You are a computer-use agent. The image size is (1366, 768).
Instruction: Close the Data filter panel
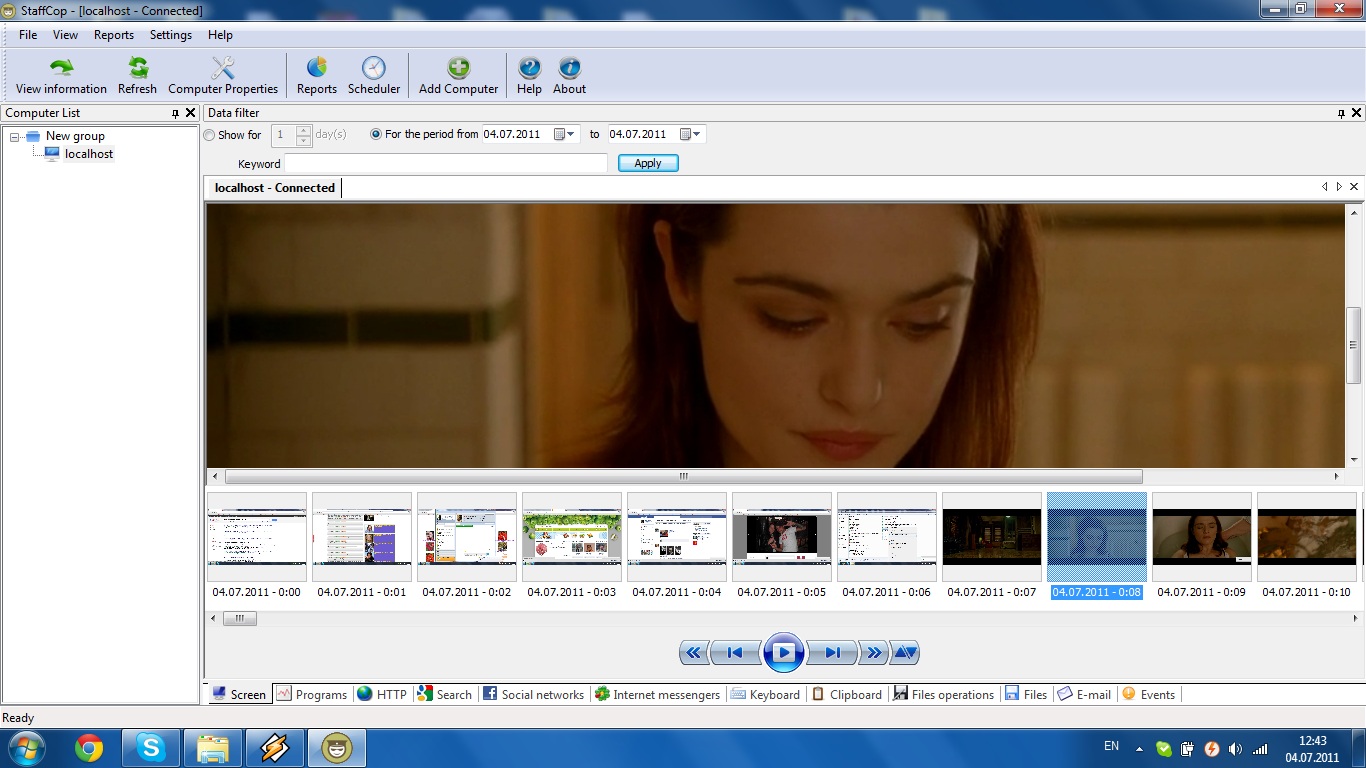coord(1357,113)
